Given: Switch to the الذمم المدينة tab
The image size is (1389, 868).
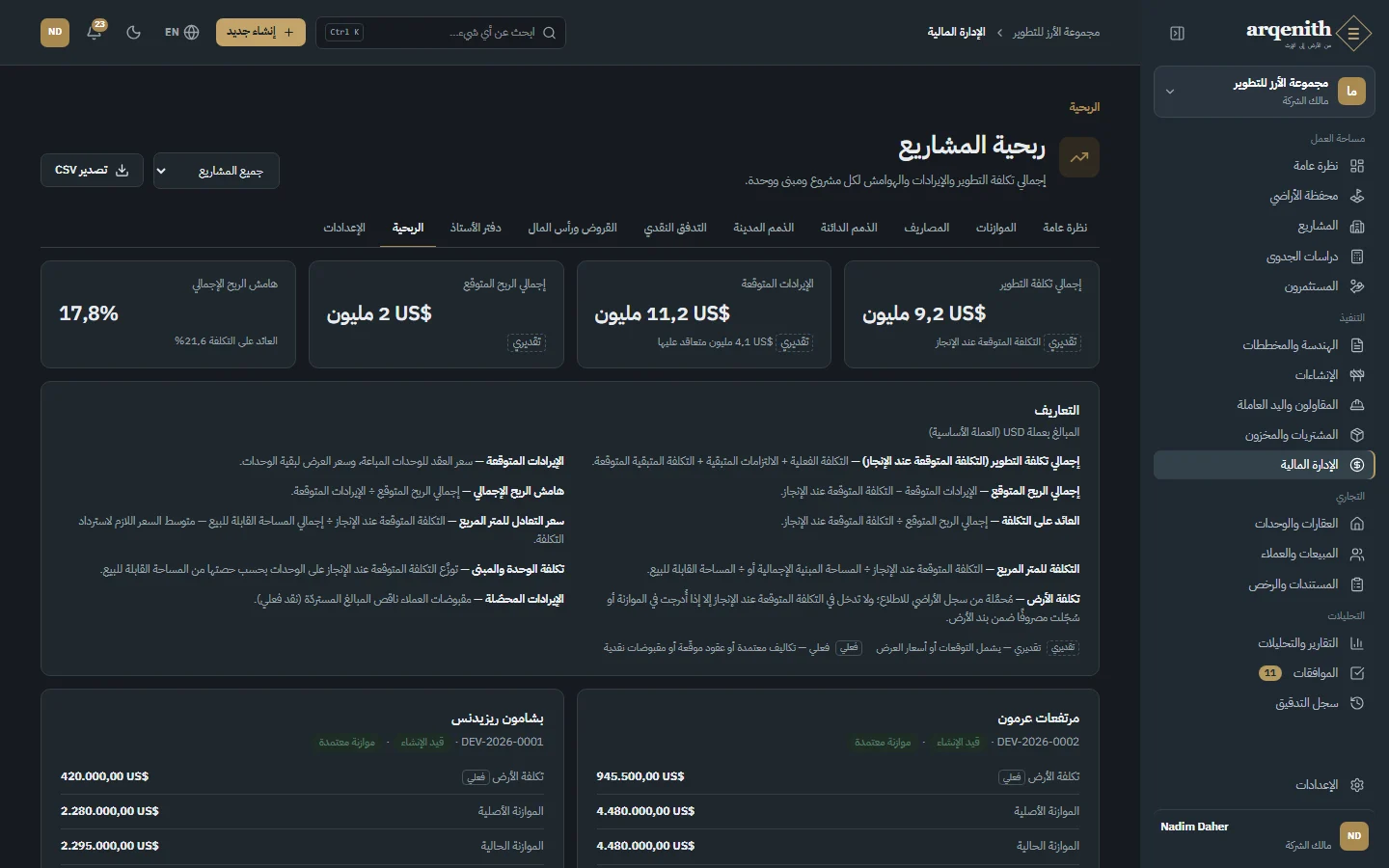Looking at the screenshot, I should (764, 228).
